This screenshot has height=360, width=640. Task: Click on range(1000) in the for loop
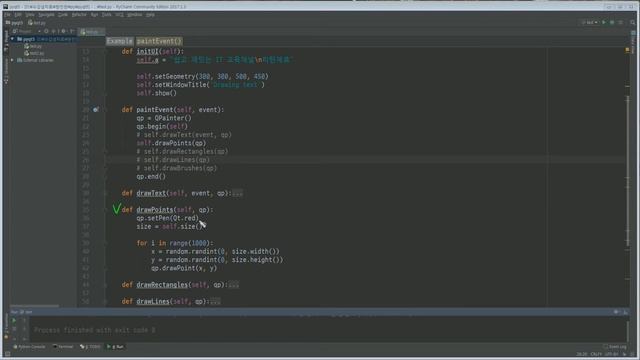189,243
